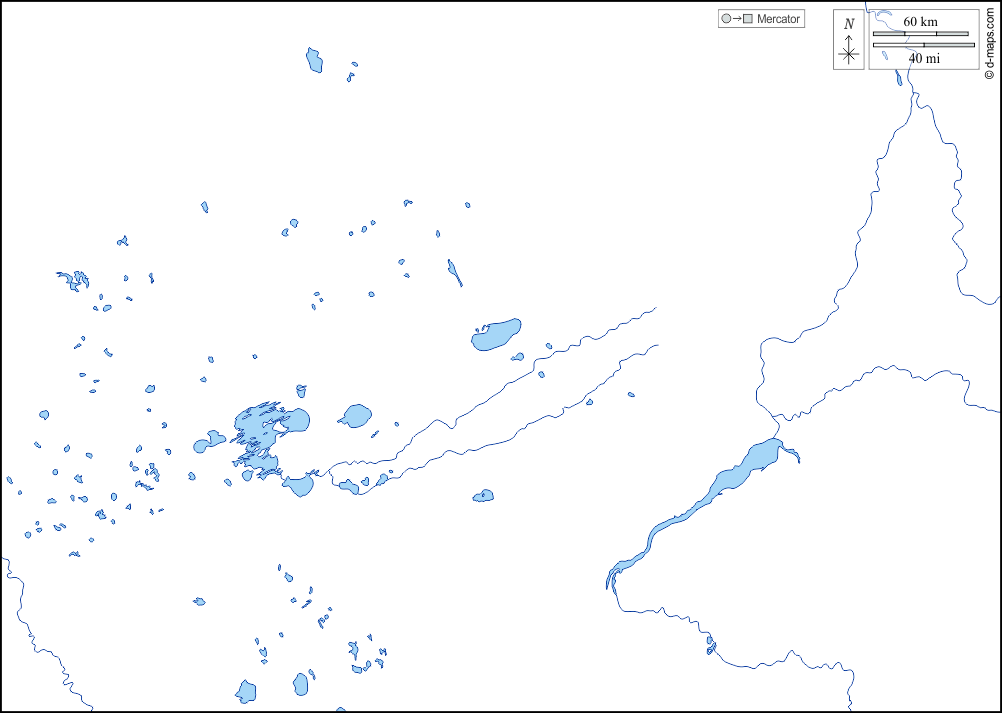Viewport: 1002px width, 713px height.
Task: Click the branching lake at the far upper-left
Action: [x=74, y=280]
